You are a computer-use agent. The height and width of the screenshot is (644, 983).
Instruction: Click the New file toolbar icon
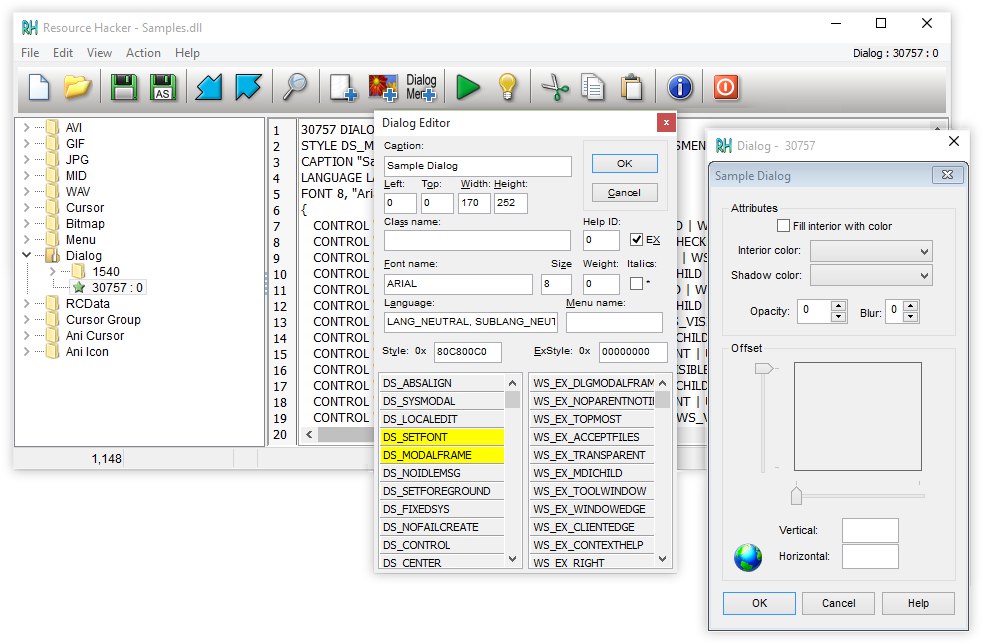click(39, 88)
